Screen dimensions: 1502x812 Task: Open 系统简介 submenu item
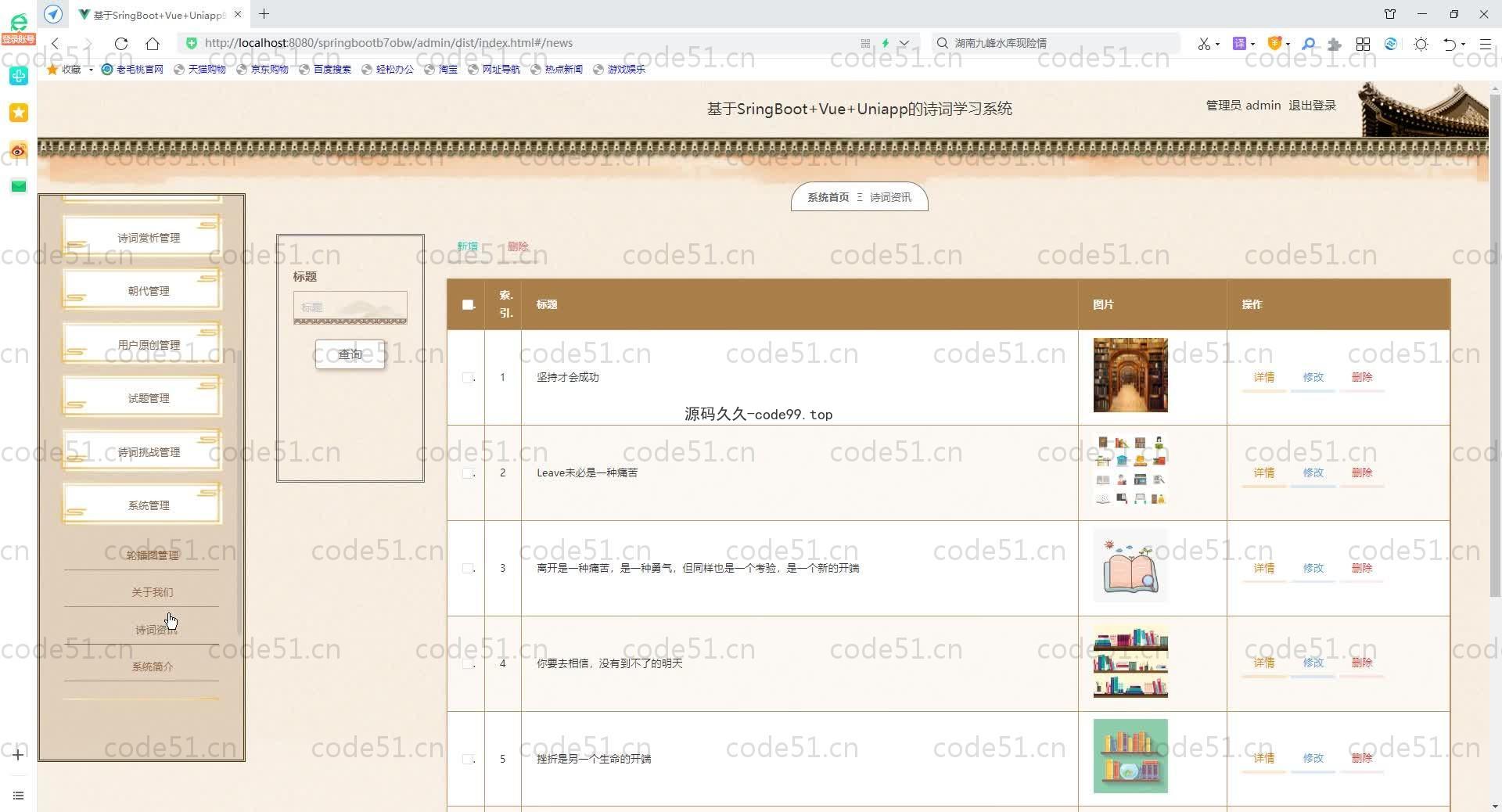click(x=153, y=666)
